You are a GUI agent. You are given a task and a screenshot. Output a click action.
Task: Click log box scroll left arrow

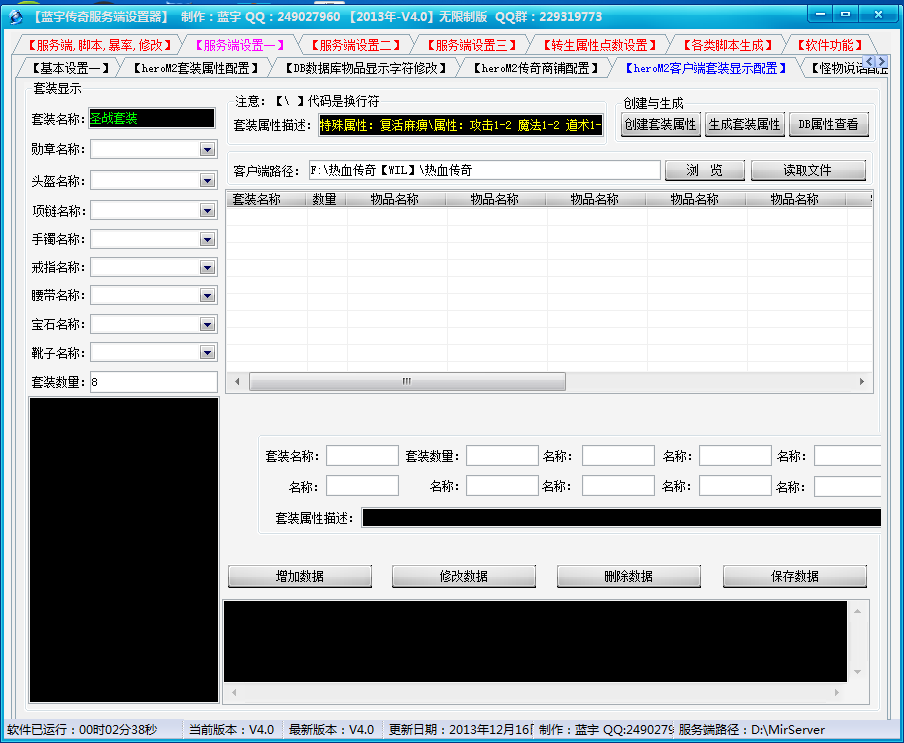234,692
